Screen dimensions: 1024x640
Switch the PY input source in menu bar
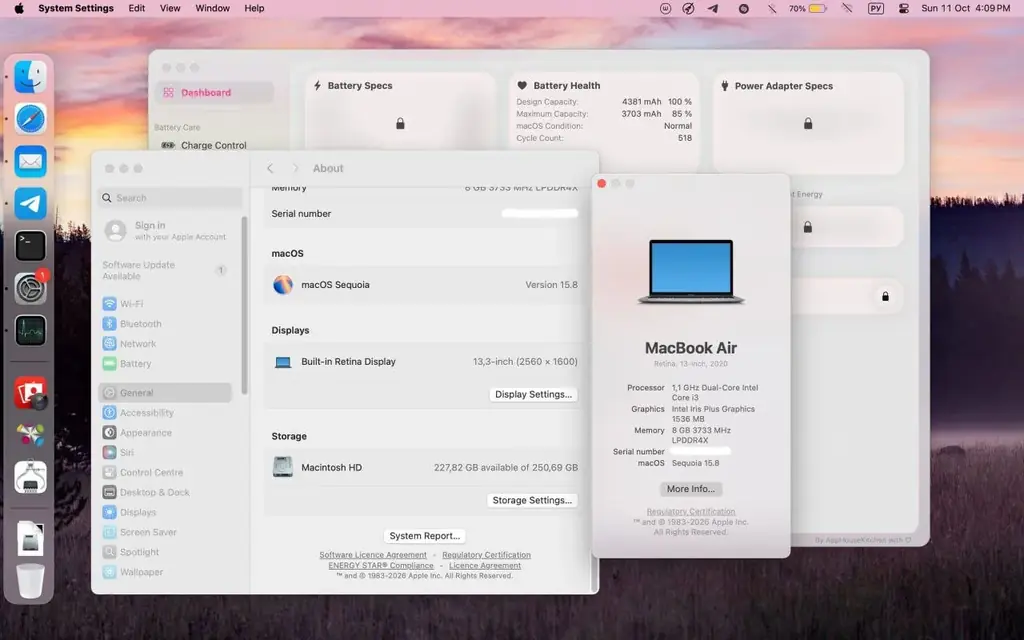point(876,8)
